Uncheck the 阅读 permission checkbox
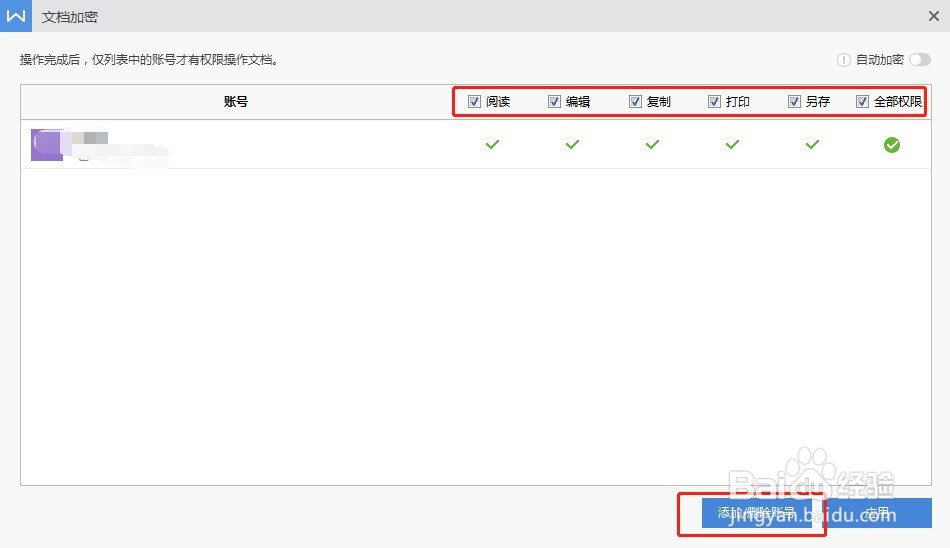This screenshot has height=548, width=950. coord(474,101)
